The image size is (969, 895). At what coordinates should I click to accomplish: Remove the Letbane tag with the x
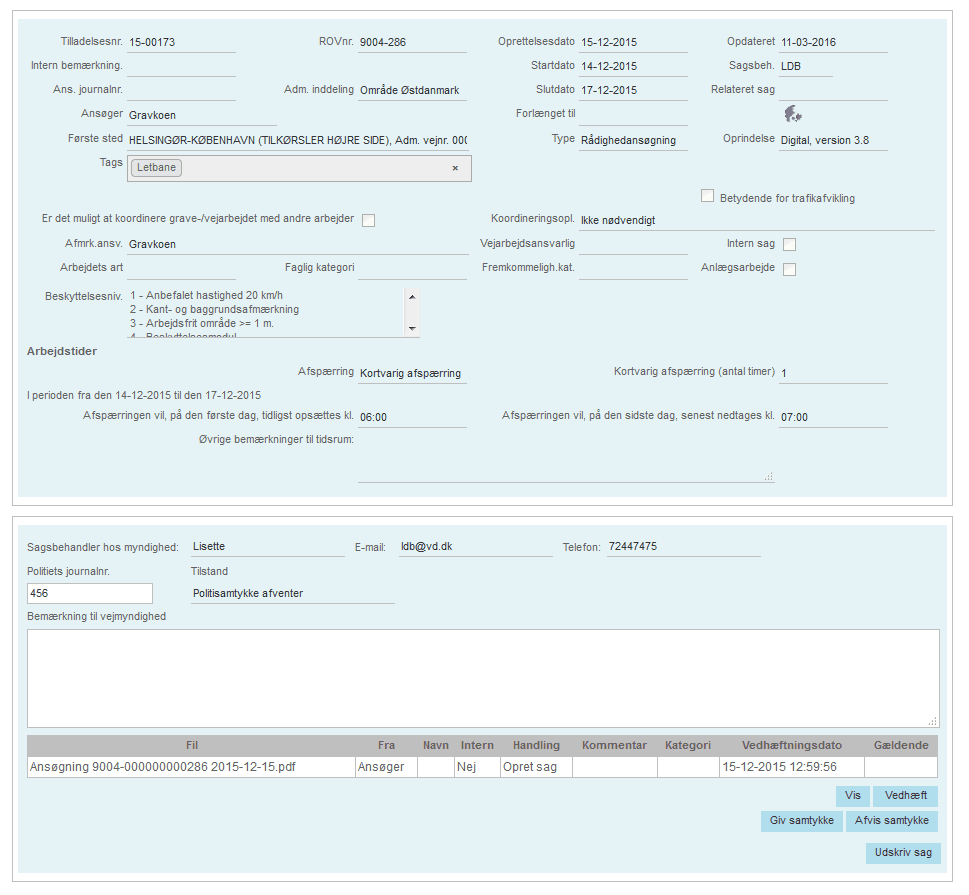[x=455, y=168]
